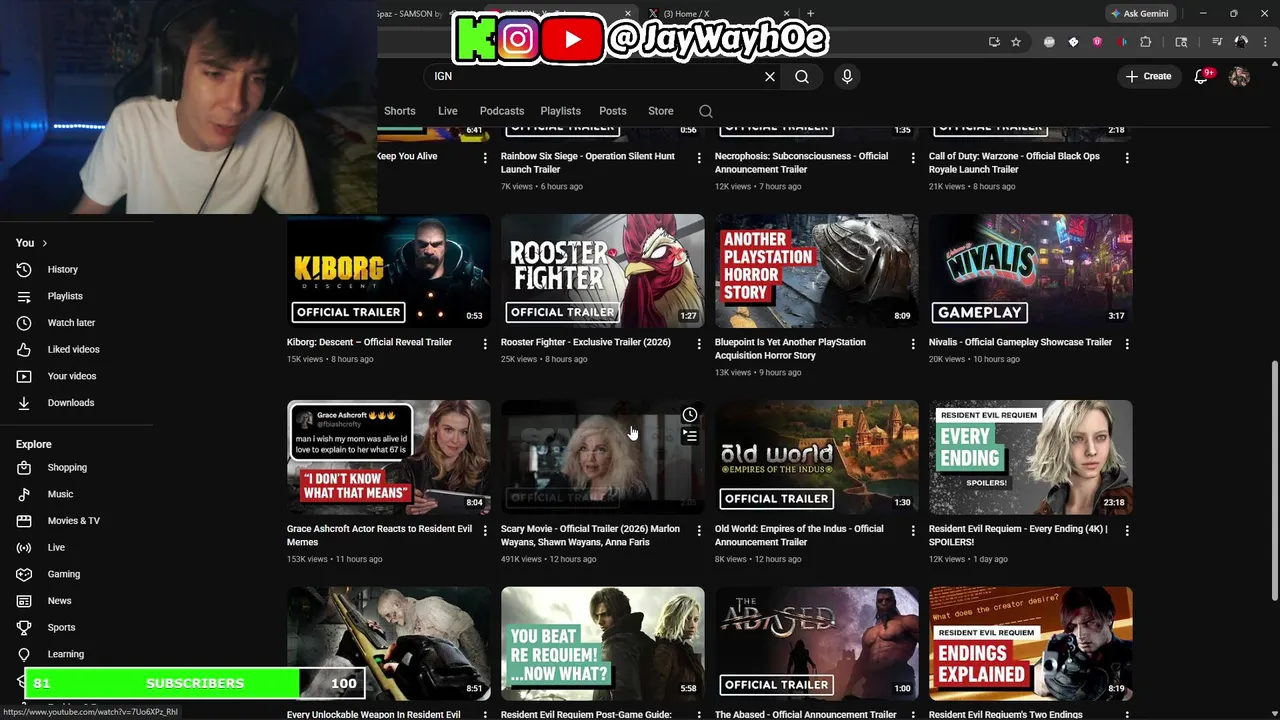Open the Chrome profile avatar
This screenshot has height=720, width=1280.
[x=1241, y=42]
